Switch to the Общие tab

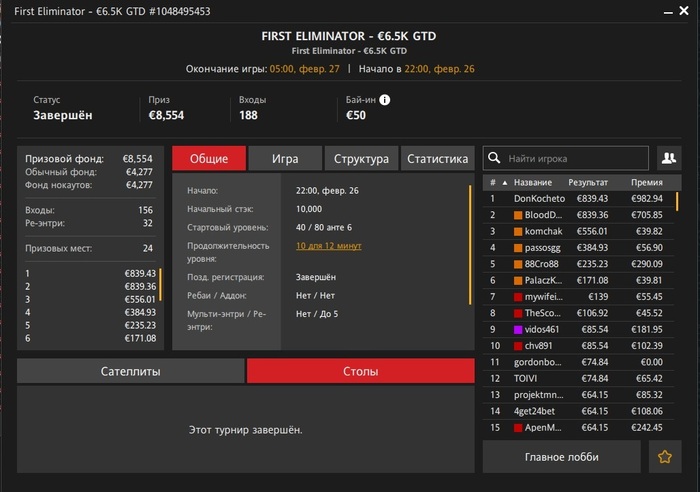[x=209, y=158]
